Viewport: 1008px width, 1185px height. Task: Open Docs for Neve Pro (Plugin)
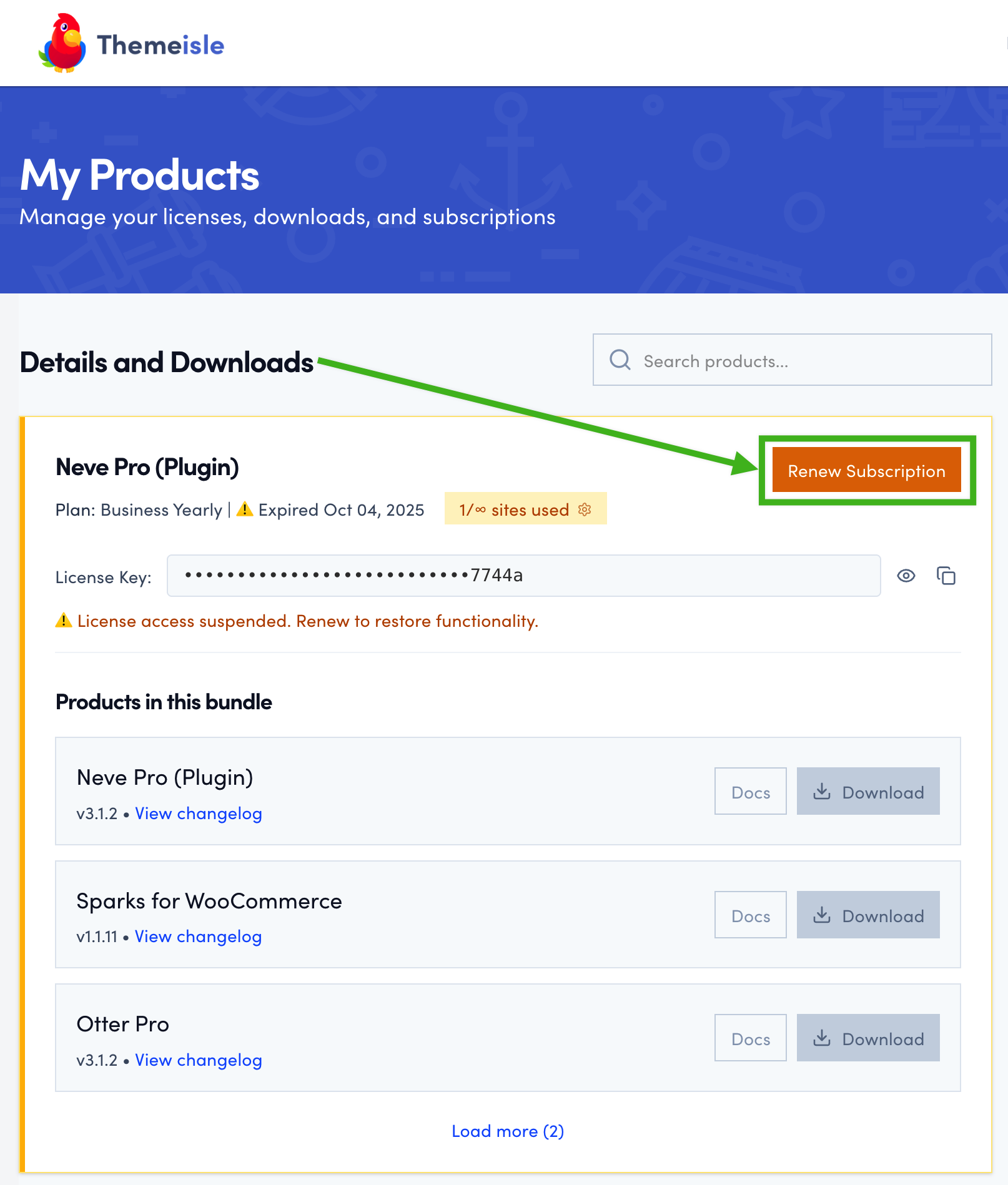(750, 792)
